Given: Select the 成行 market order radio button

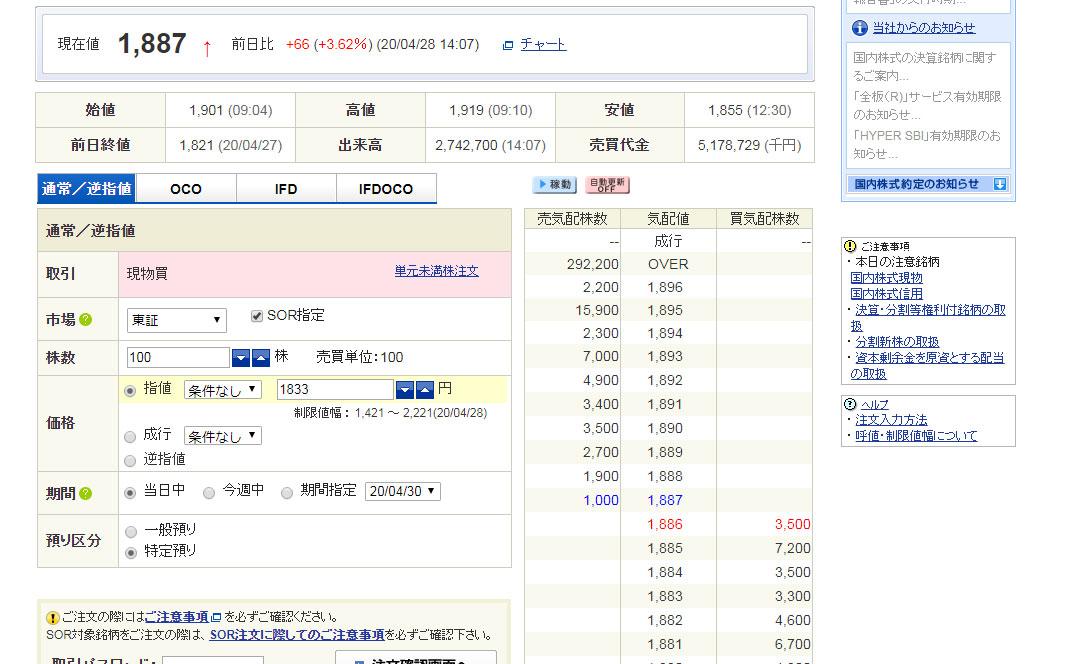Looking at the screenshot, I should 129,436.
